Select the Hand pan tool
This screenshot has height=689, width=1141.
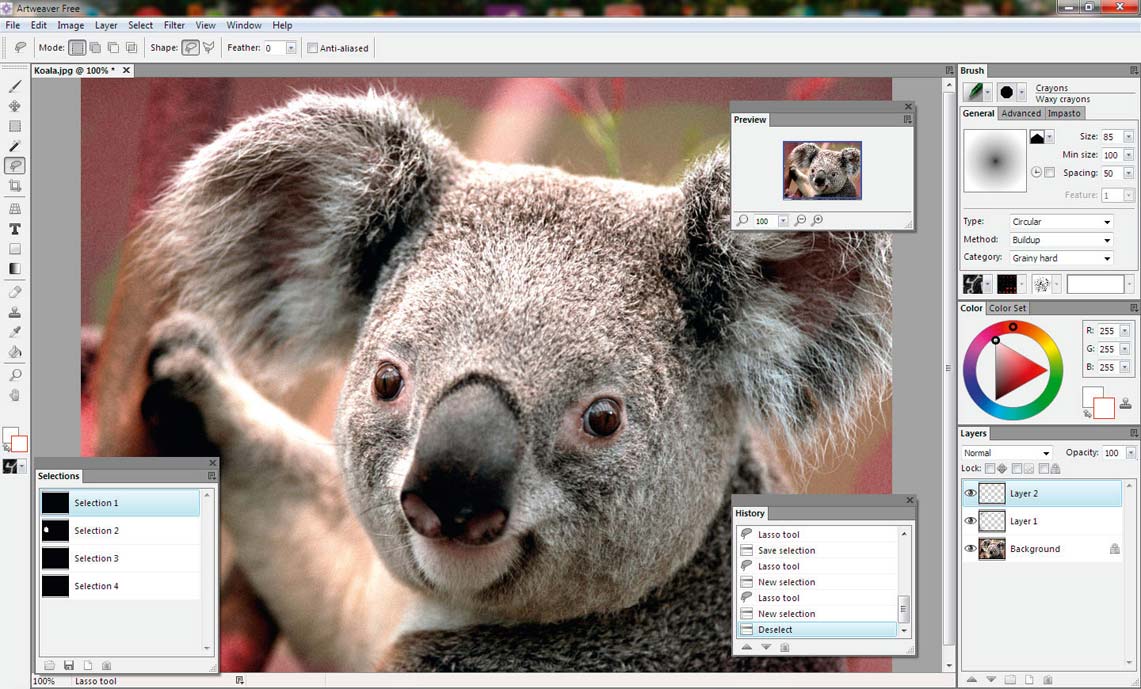tap(15, 396)
